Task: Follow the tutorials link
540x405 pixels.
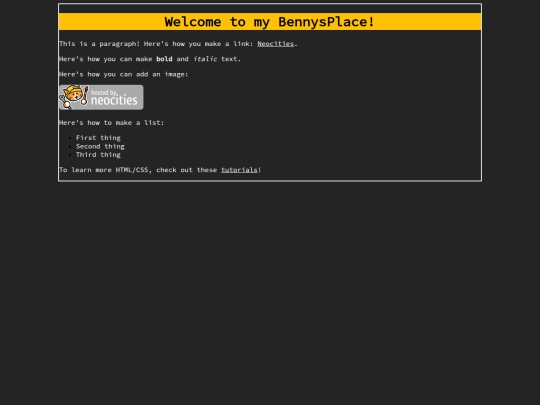Action: tap(239, 170)
